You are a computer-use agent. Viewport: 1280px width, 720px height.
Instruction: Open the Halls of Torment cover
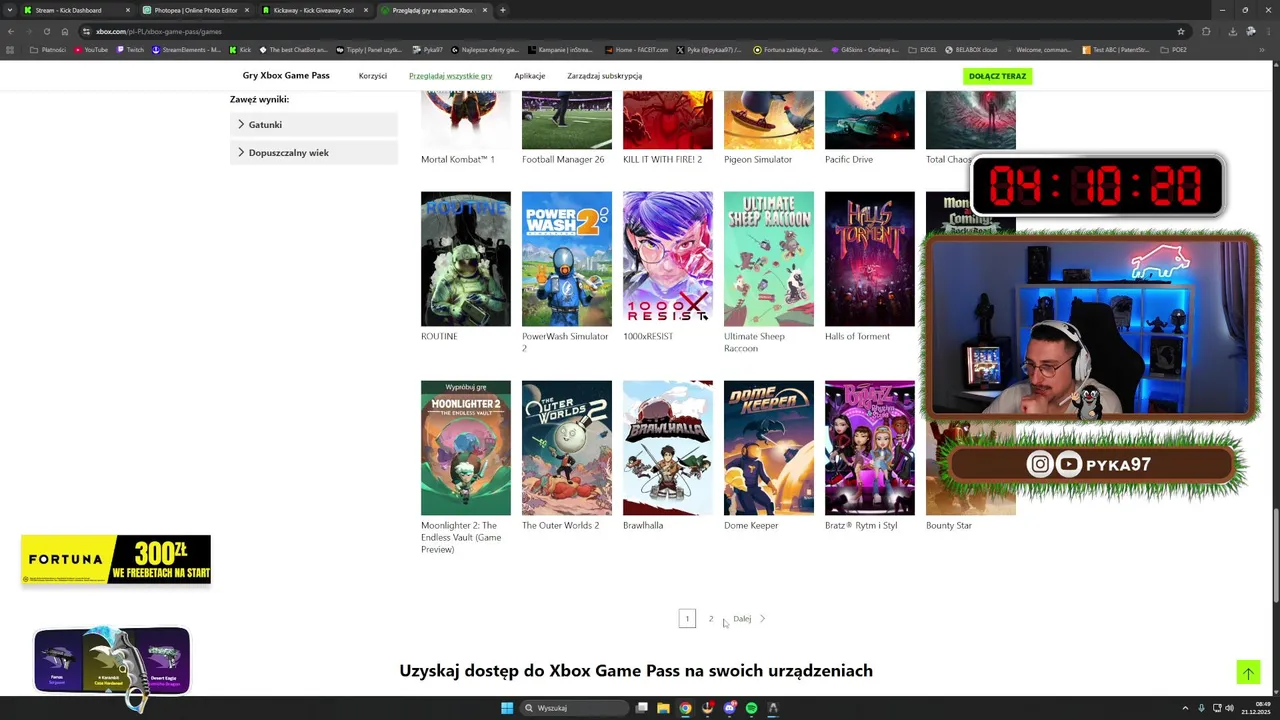tap(870, 259)
